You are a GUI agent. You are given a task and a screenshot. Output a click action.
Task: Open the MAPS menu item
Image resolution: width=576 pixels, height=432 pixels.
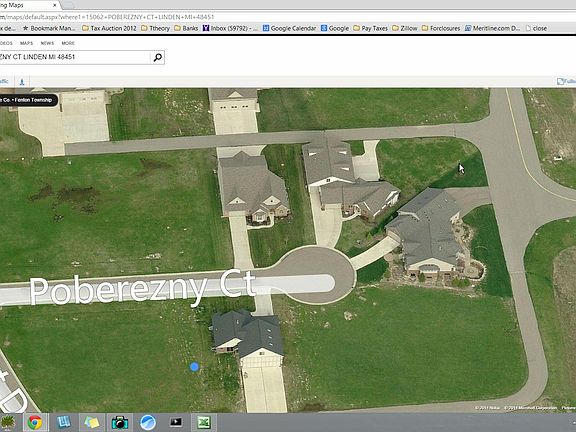(26, 43)
